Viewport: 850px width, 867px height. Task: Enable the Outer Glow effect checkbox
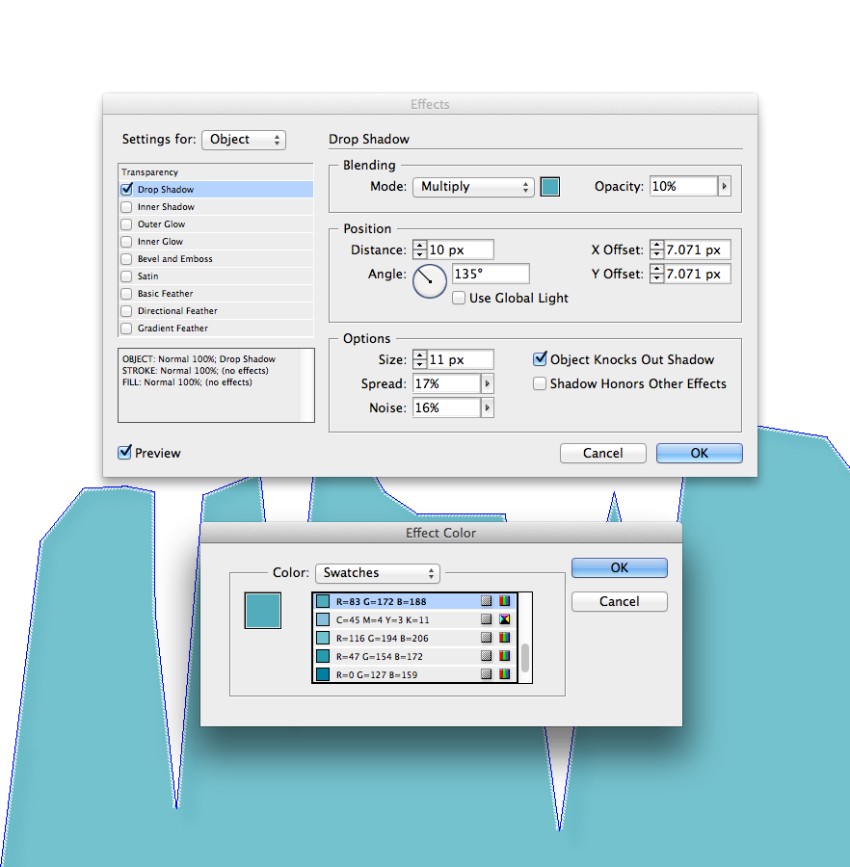pyautogui.click(x=127, y=224)
